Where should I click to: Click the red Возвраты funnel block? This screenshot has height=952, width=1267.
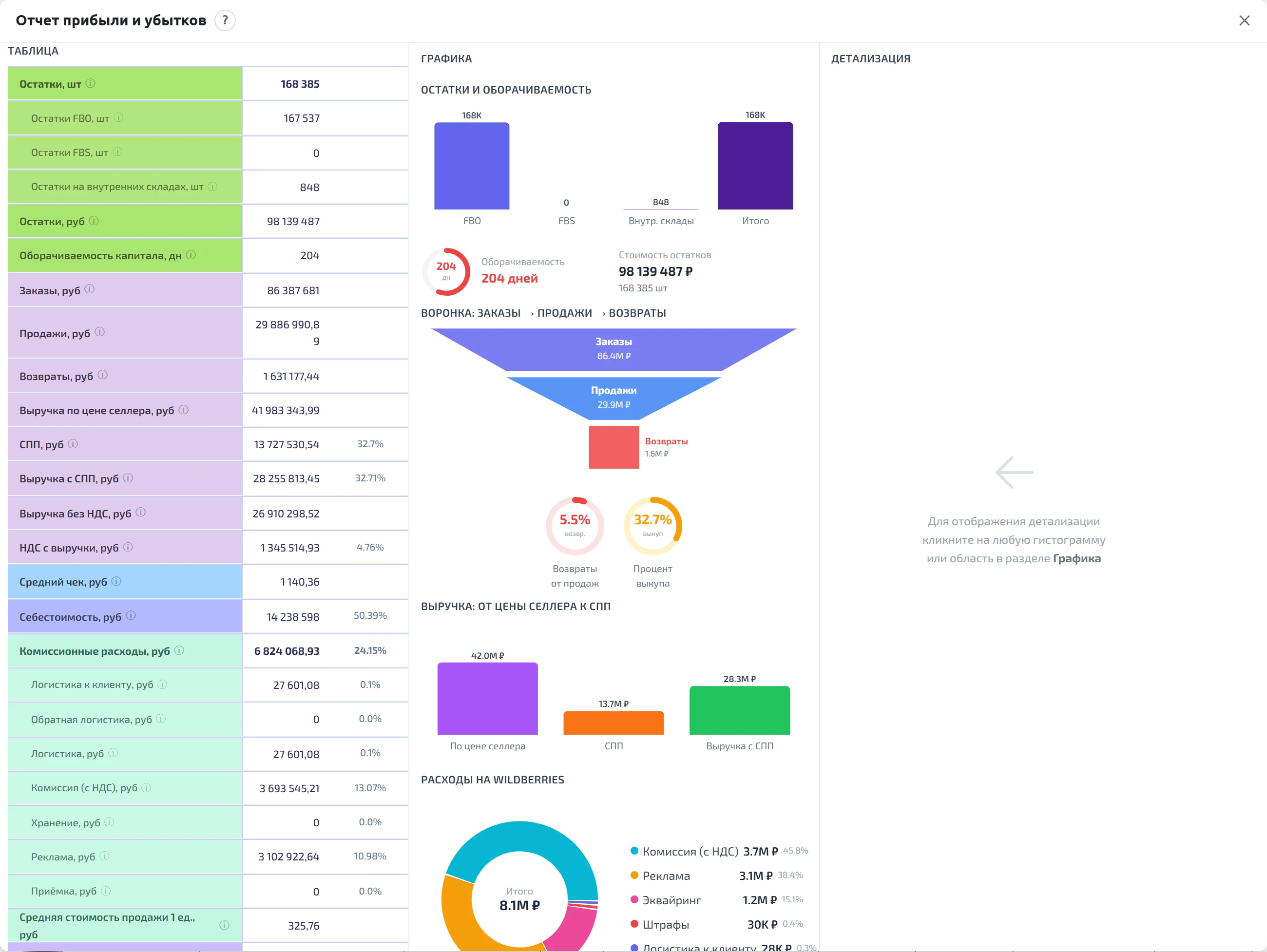click(x=614, y=447)
